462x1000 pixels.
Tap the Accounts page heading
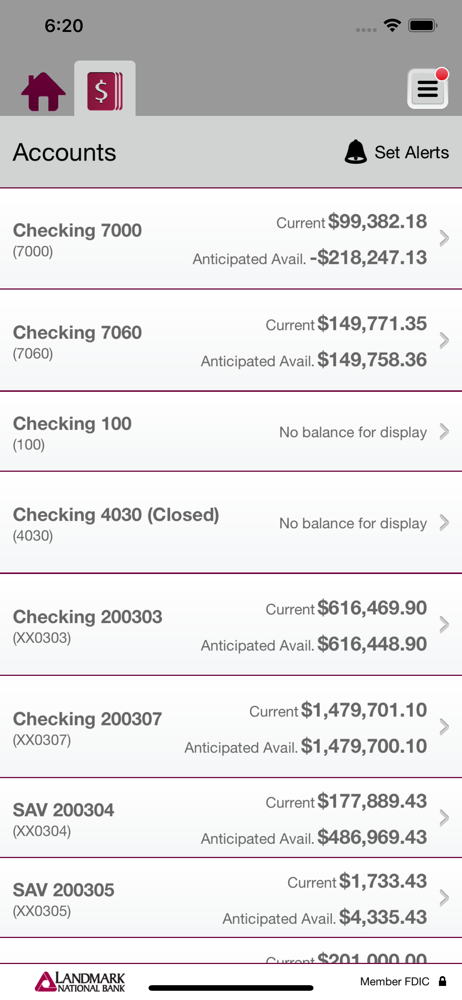[64, 152]
